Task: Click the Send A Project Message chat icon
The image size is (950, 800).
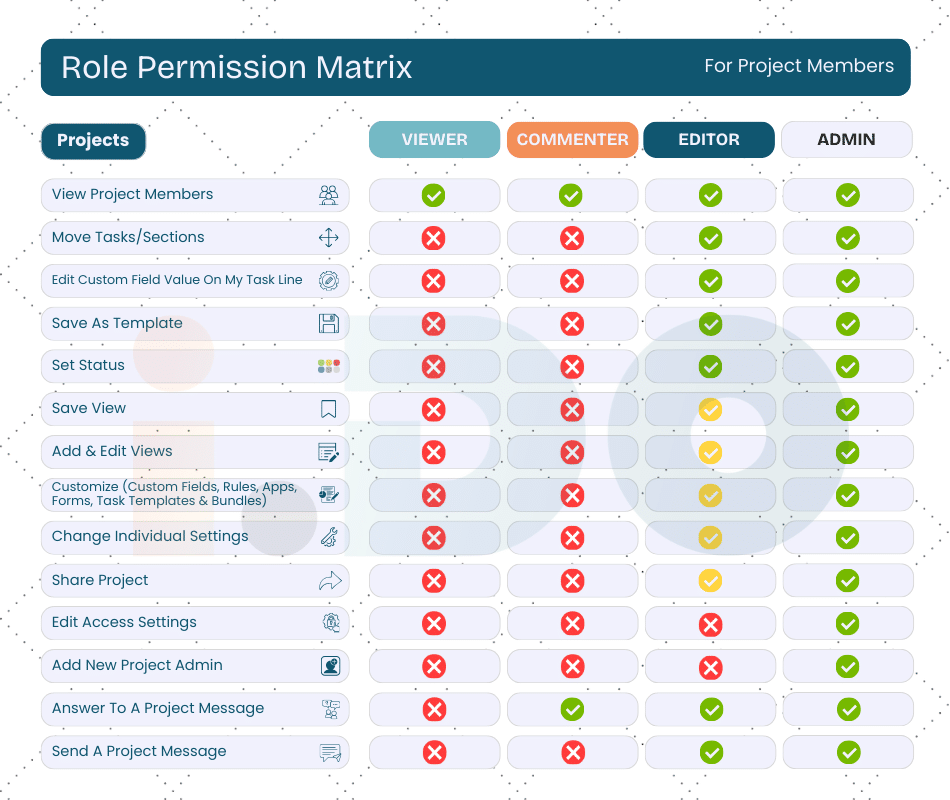Action: (329, 752)
